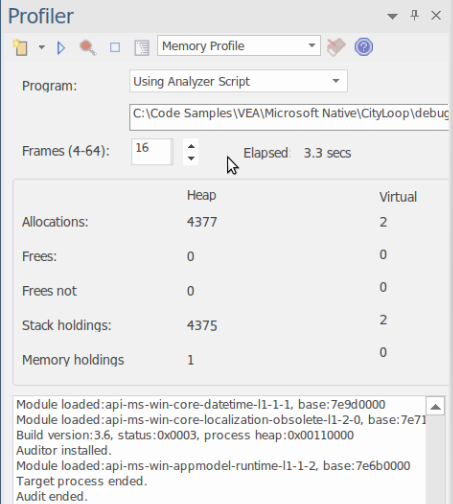Viewport: 453px width, 504px height.
Task: Click Virtual Allocations value 2
Action: coord(383,222)
